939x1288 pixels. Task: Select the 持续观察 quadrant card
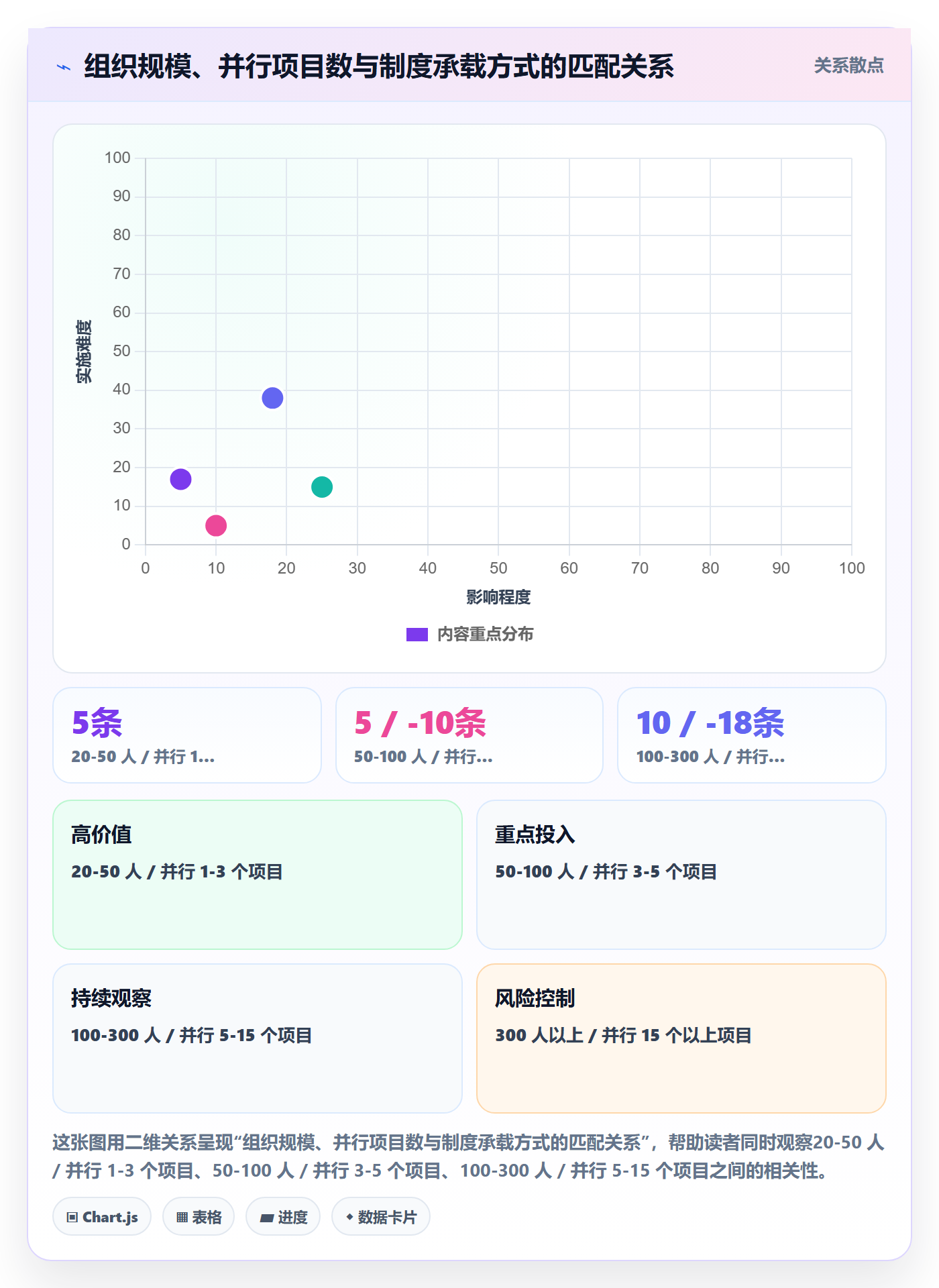258,1038
